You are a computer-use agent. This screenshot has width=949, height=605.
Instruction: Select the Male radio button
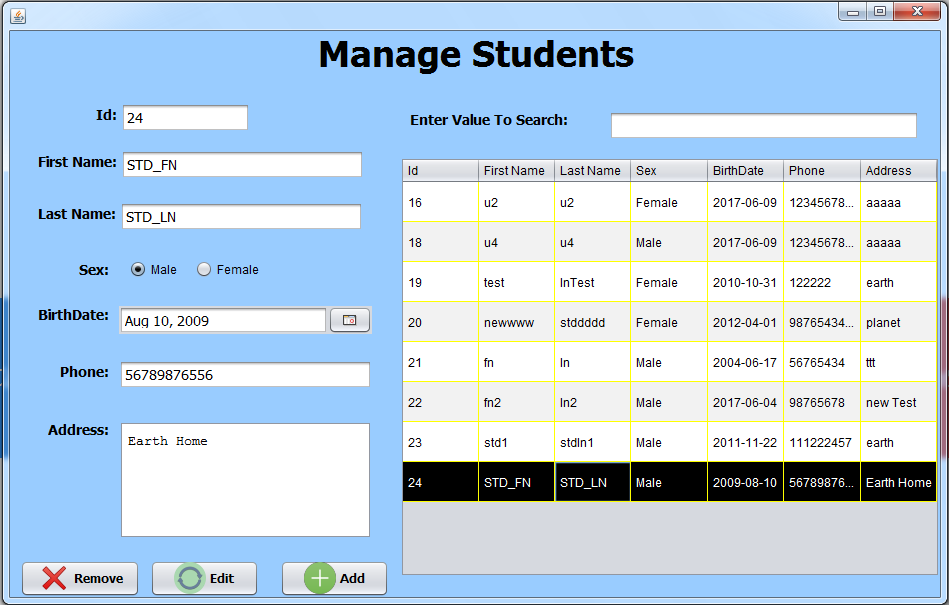[137, 269]
